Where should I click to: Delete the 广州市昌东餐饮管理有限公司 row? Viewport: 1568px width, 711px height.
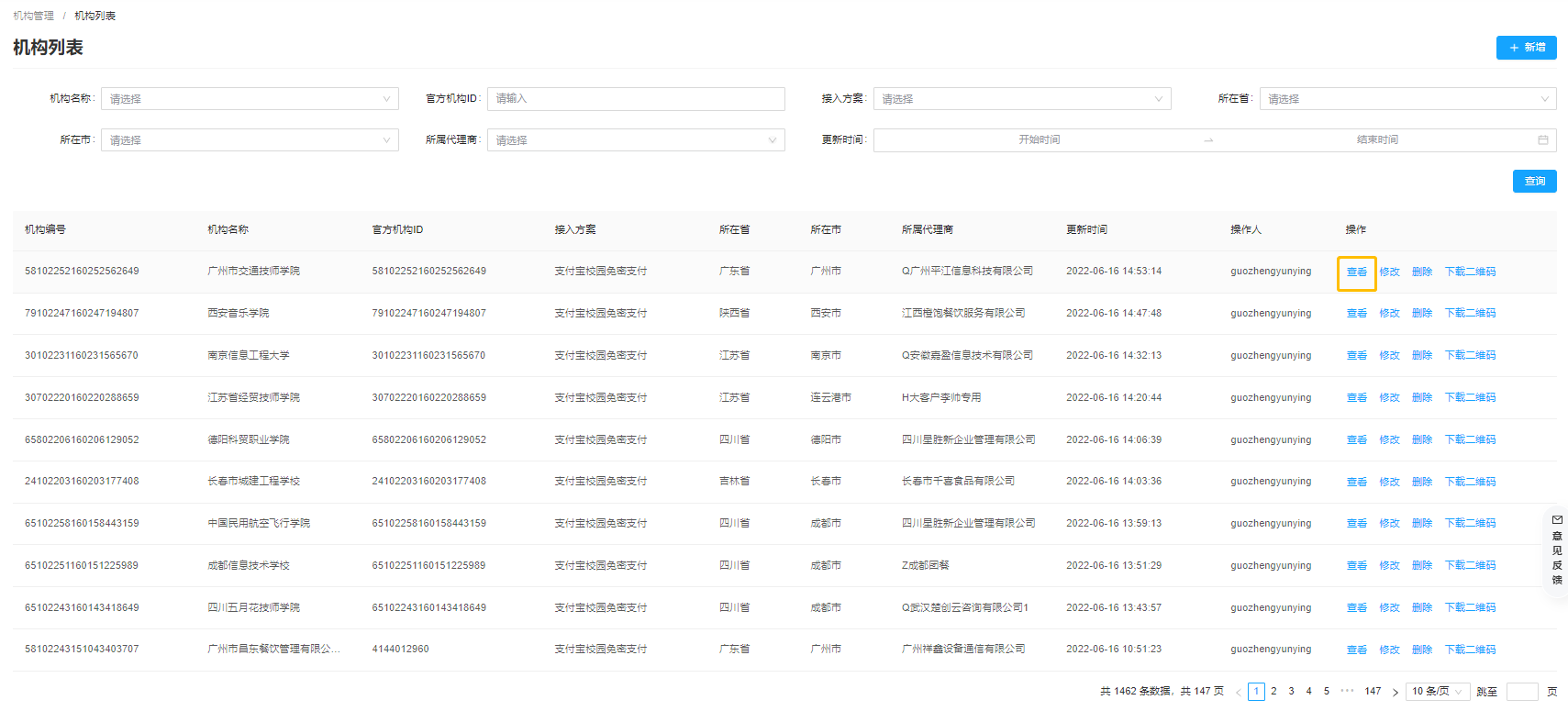[1422, 650]
